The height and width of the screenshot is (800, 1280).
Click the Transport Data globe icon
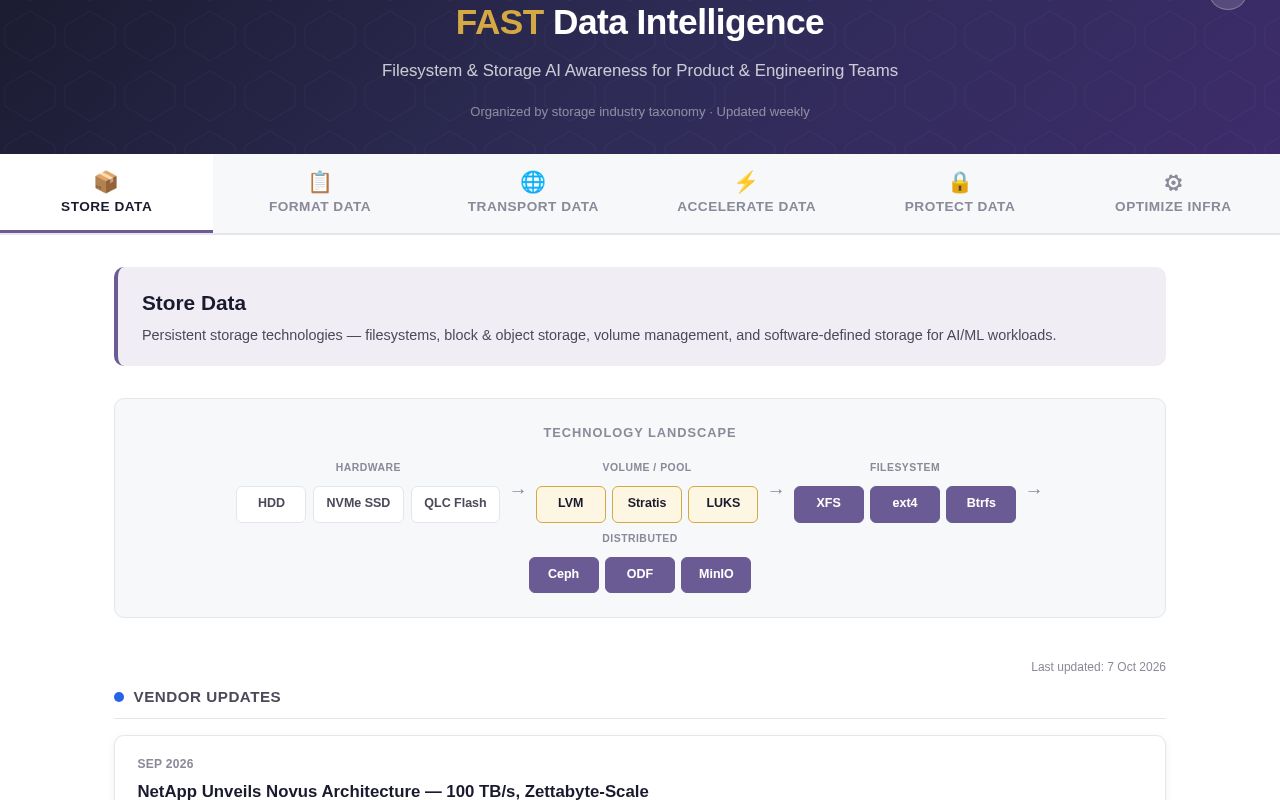[533, 182]
